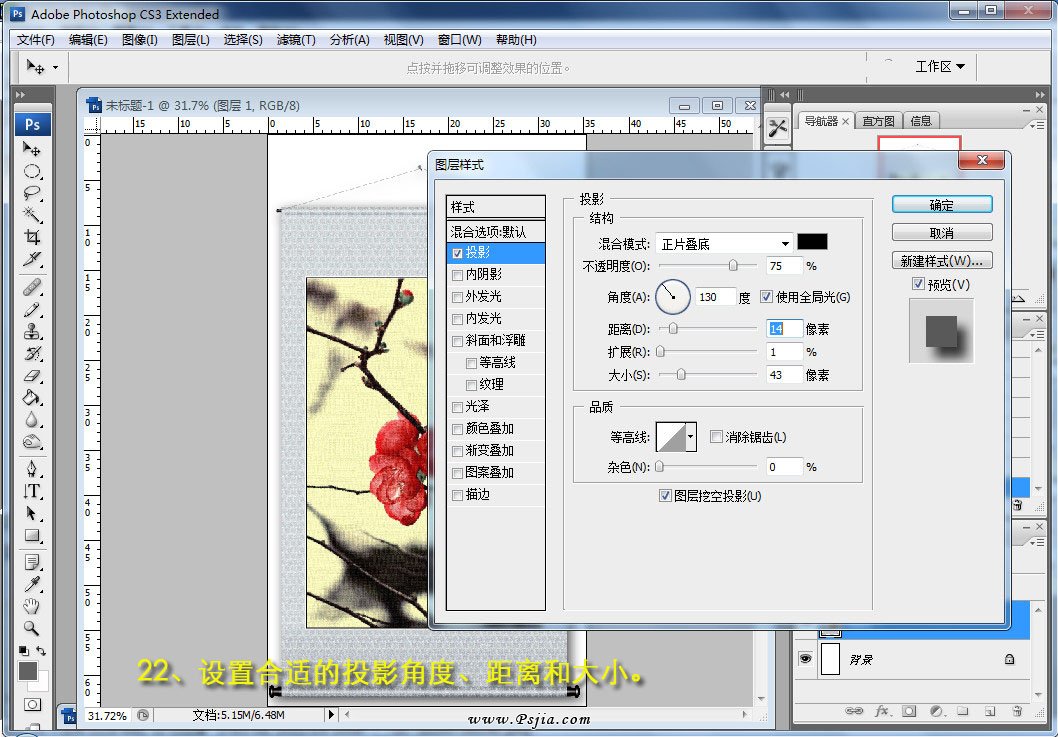Switch to the 信息 tab
This screenshot has width=1058, height=737.
(x=921, y=121)
